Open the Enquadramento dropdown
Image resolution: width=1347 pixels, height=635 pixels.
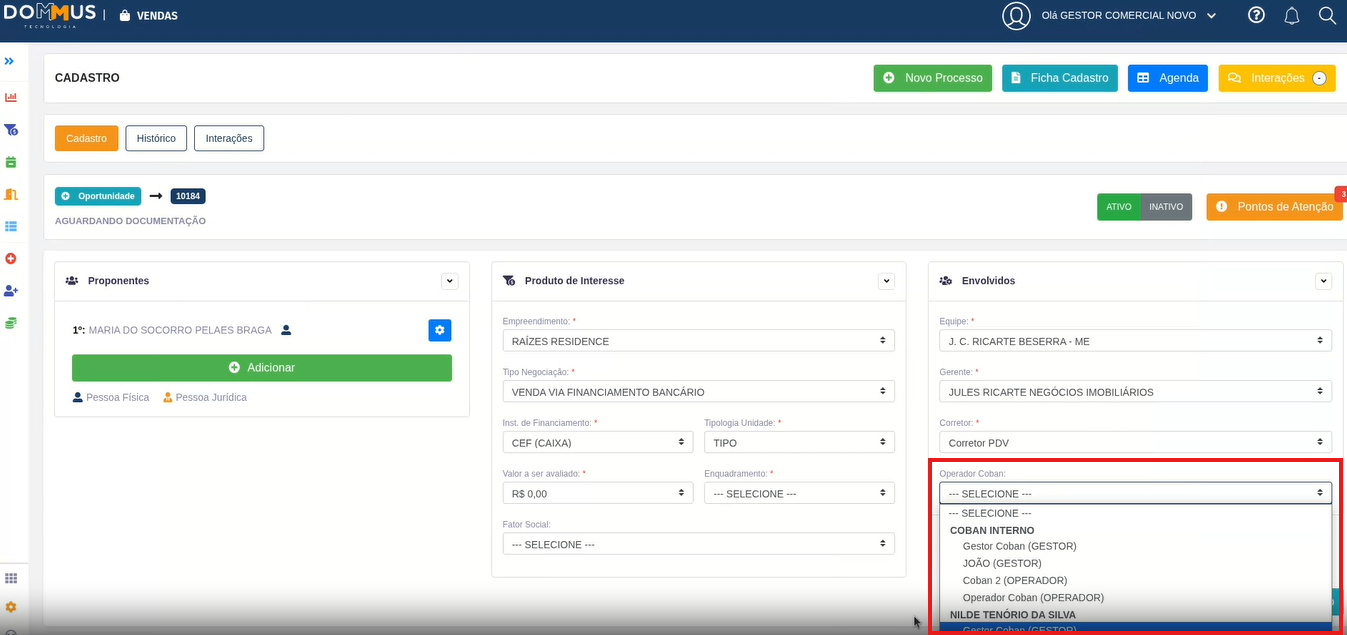click(799, 493)
